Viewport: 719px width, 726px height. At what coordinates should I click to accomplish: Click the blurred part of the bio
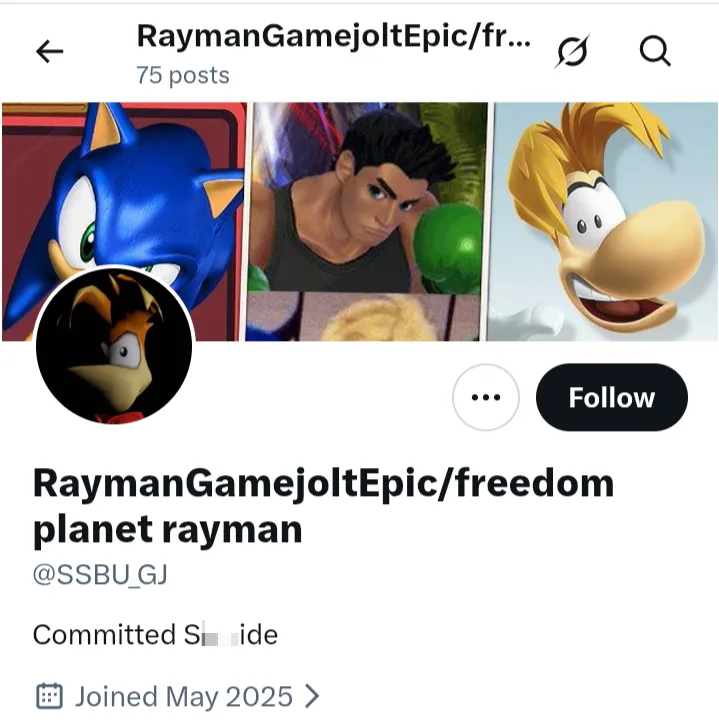(x=218, y=635)
